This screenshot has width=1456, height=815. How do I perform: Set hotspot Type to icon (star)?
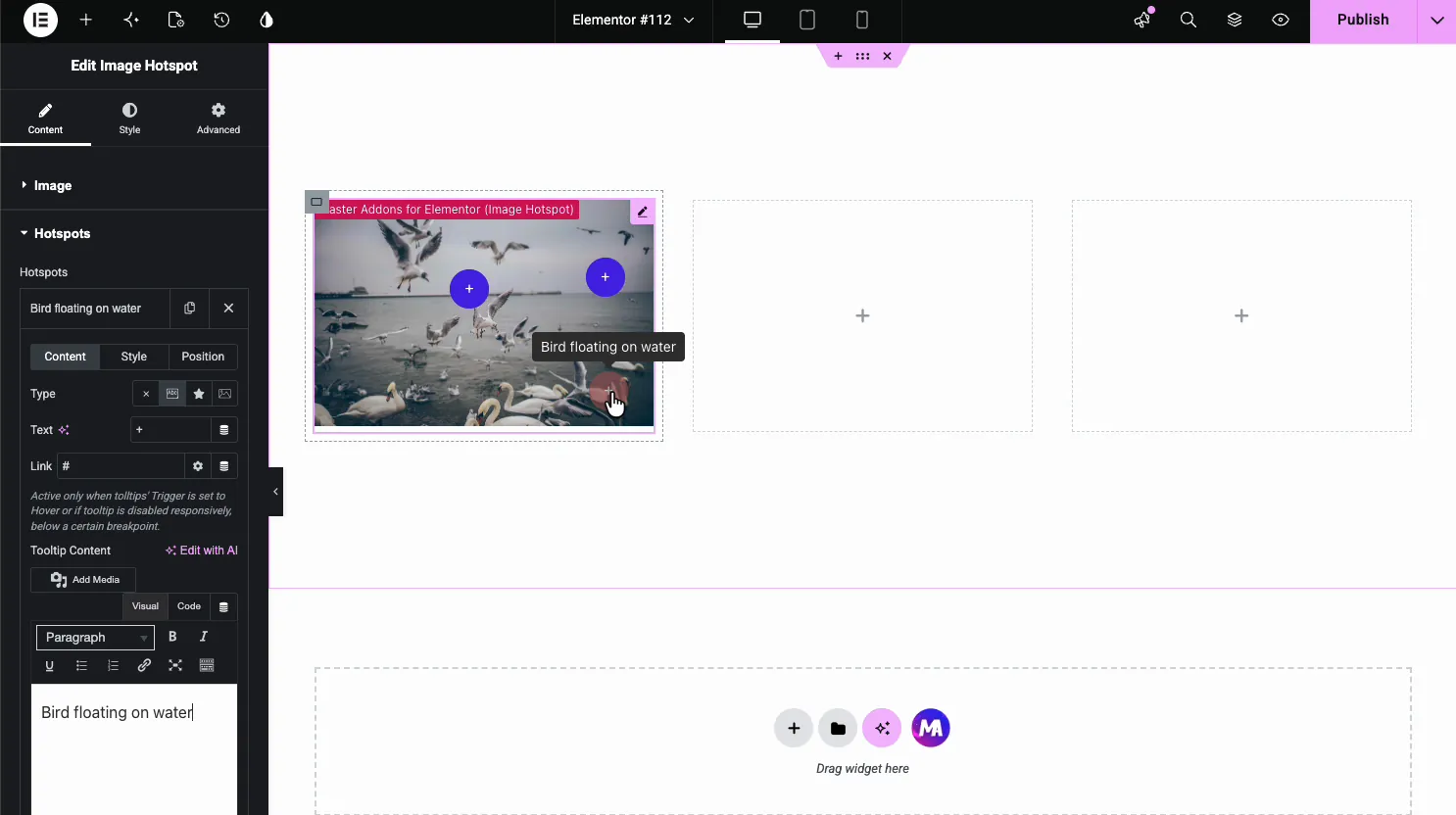click(x=199, y=394)
